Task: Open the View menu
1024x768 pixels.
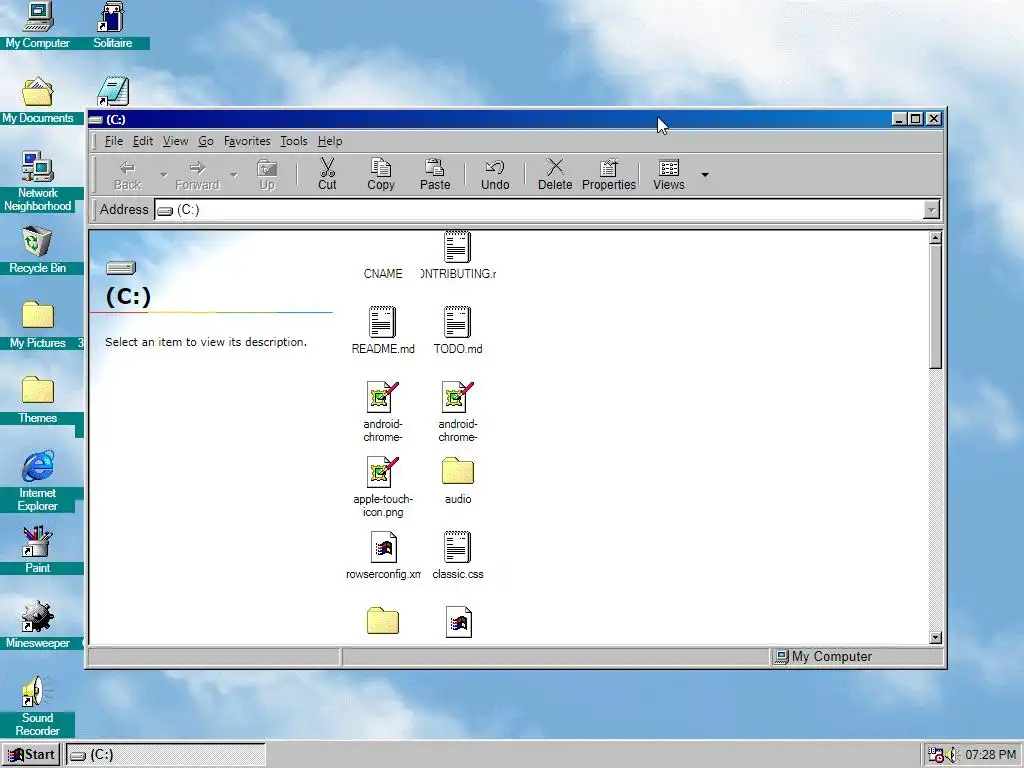Action: point(175,141)
